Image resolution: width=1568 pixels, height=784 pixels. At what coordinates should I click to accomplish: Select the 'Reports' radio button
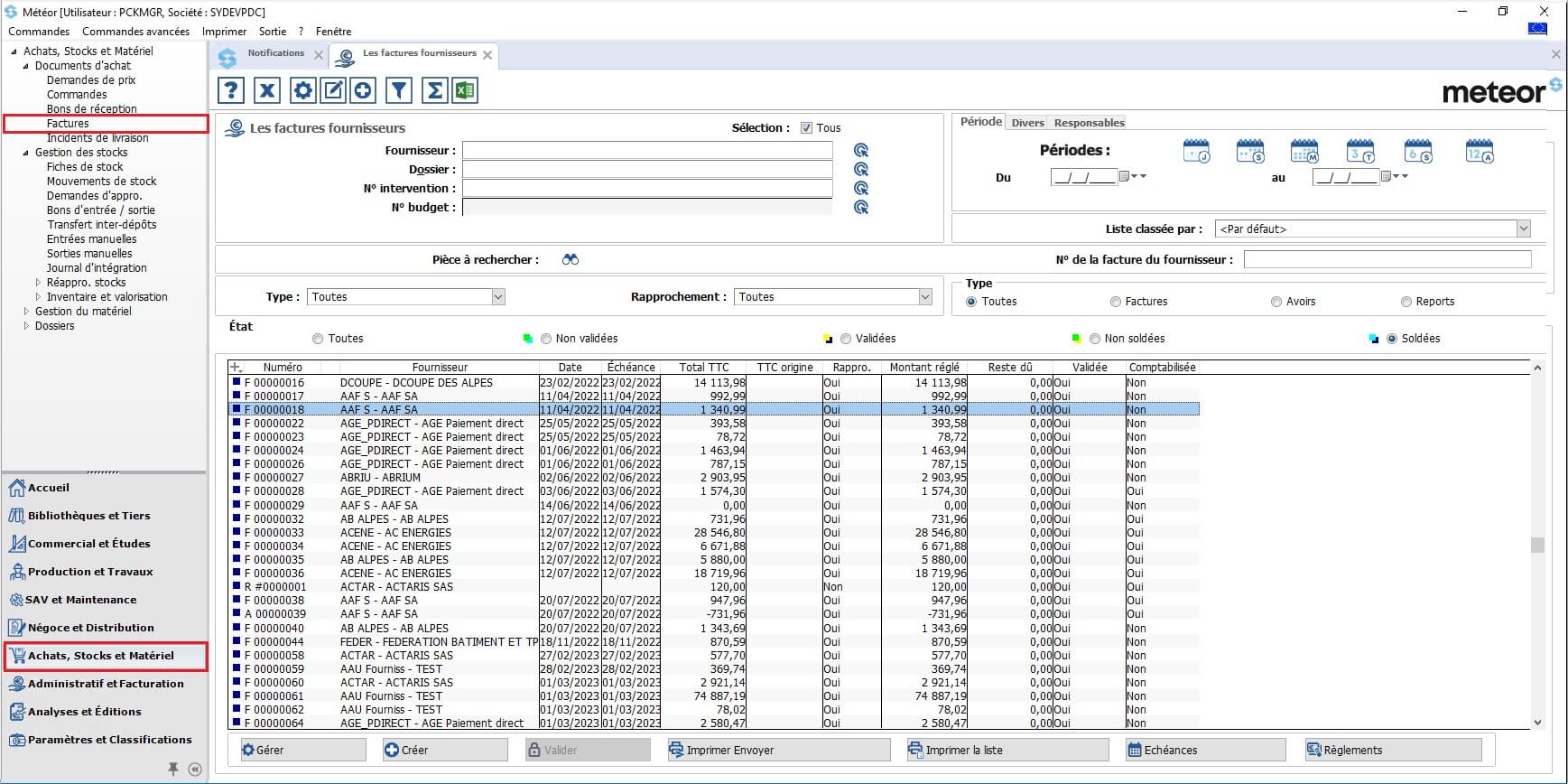coord(1406,302)
